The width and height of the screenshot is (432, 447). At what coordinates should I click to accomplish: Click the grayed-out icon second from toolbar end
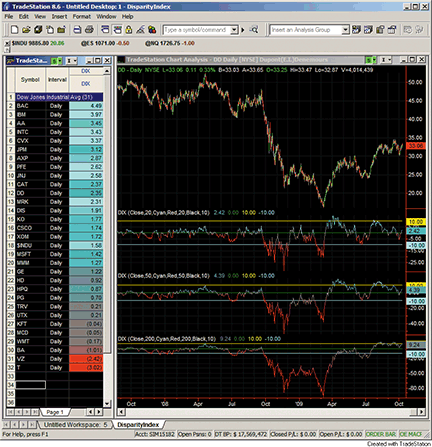tap(408, 30)
